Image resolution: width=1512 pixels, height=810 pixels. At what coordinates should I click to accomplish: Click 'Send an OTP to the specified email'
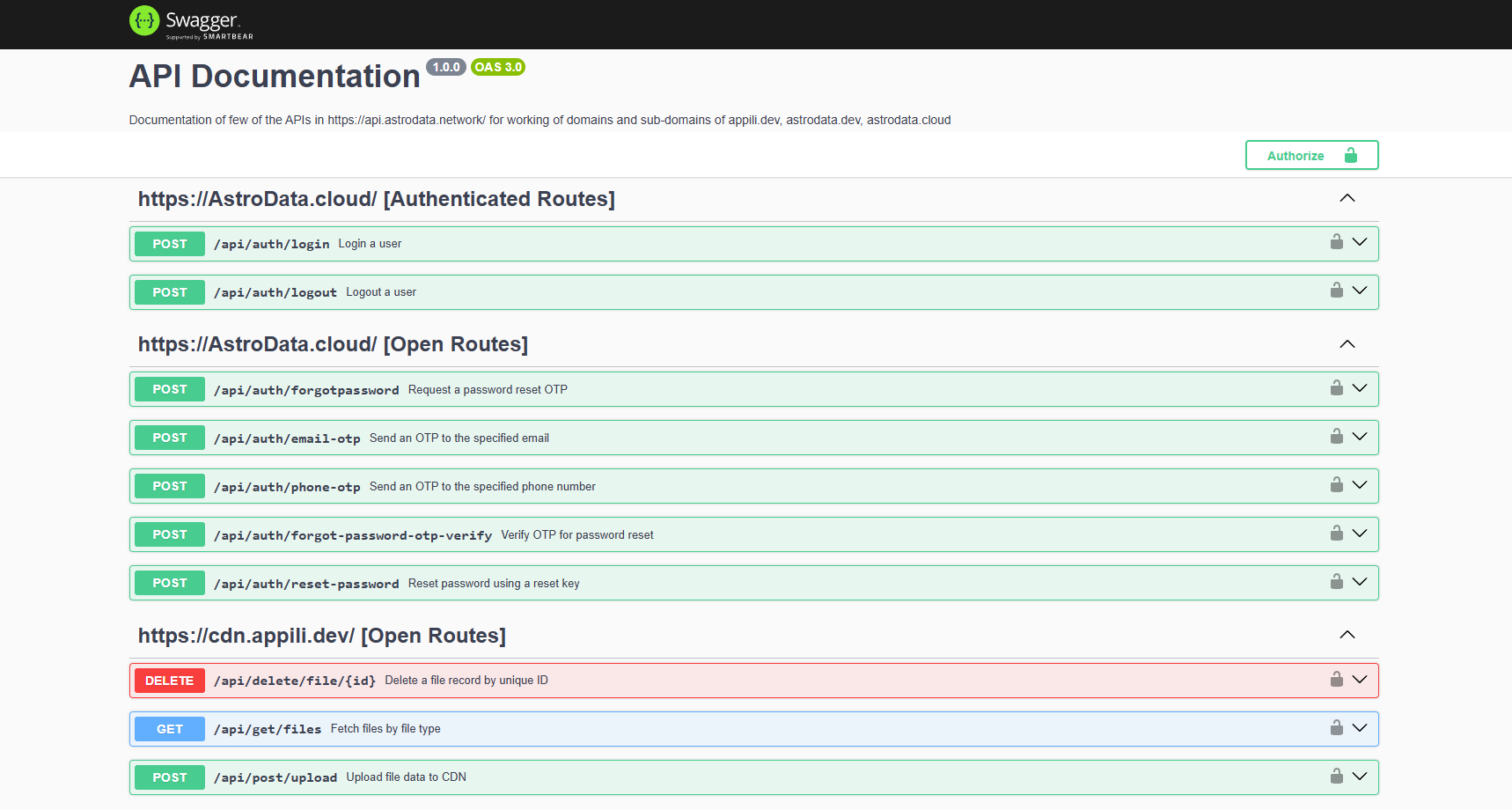point(459,438)
